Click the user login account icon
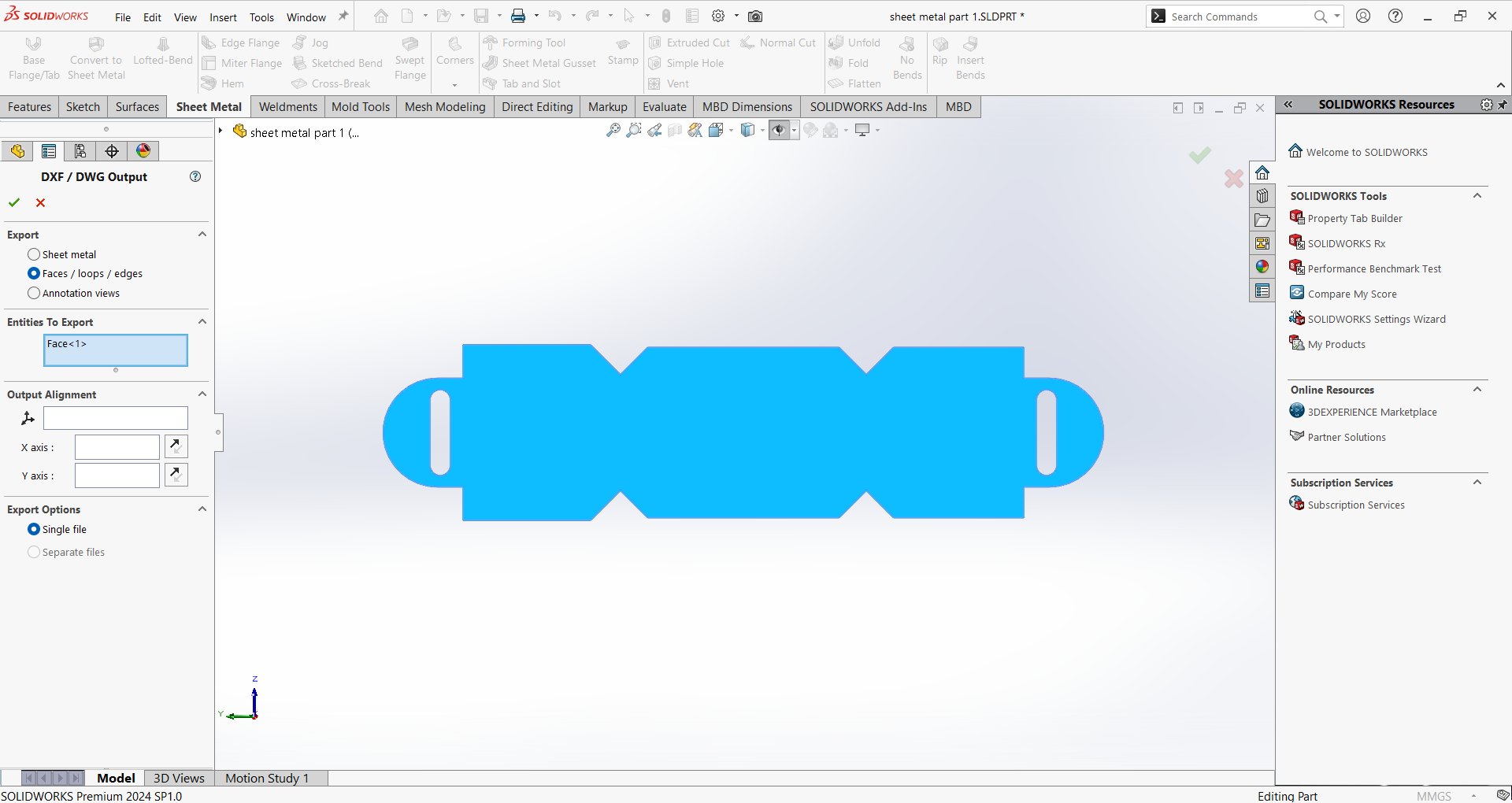Viewport: 1512px width, 803px height. click(x=1363, y=16)
